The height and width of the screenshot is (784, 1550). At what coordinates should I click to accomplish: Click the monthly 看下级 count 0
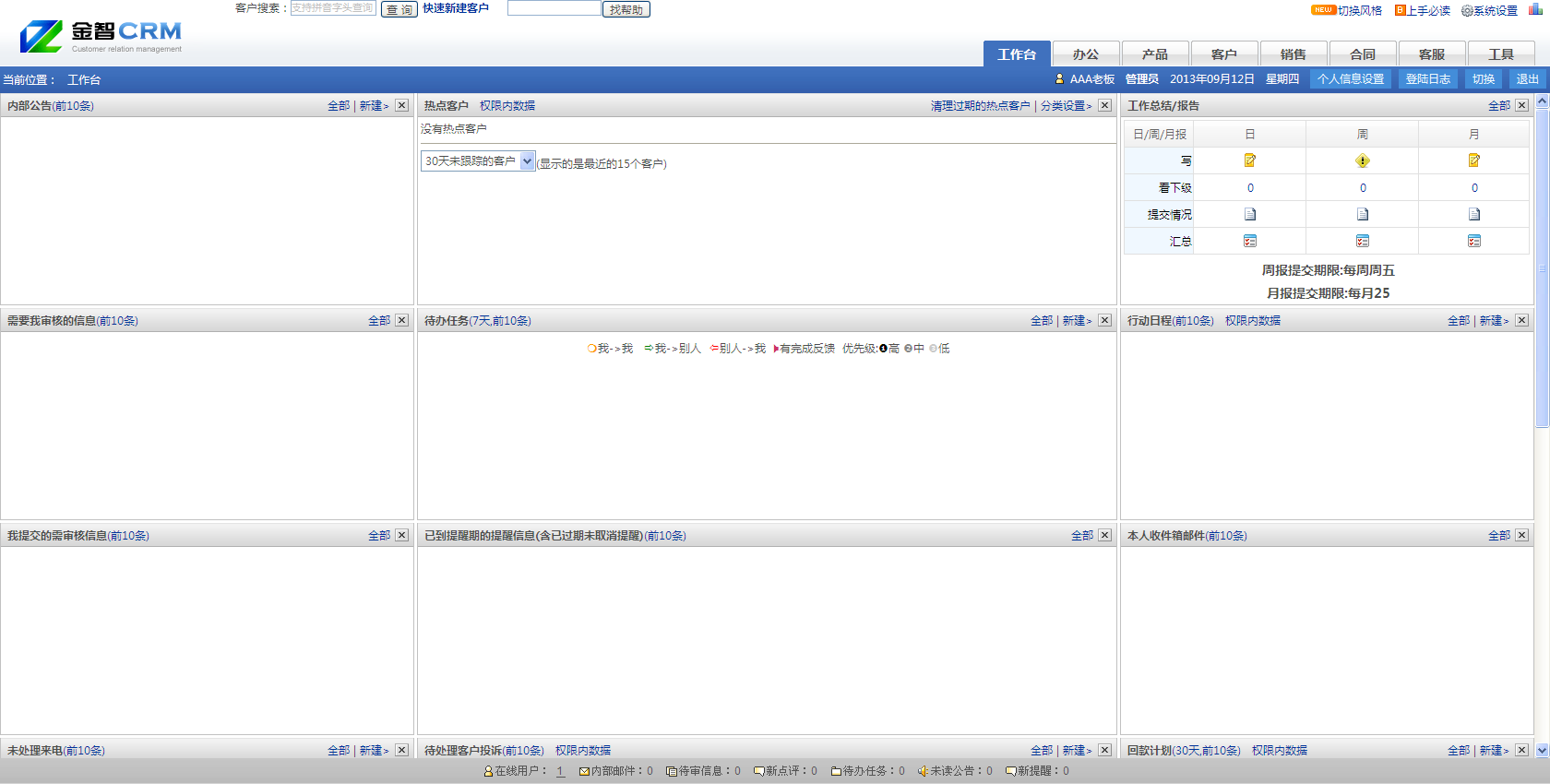point(1474,188)
